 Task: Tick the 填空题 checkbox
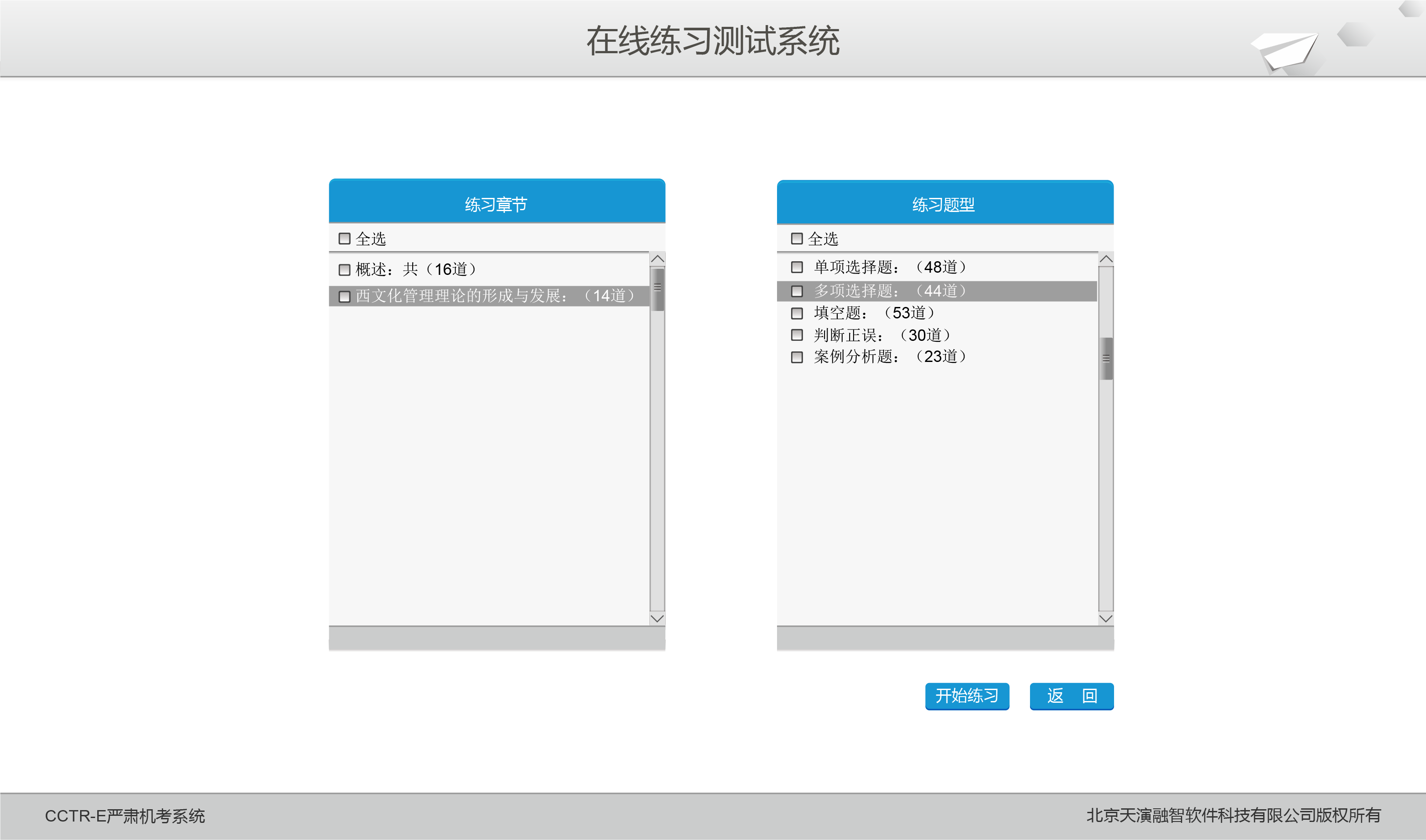[797, 313]
